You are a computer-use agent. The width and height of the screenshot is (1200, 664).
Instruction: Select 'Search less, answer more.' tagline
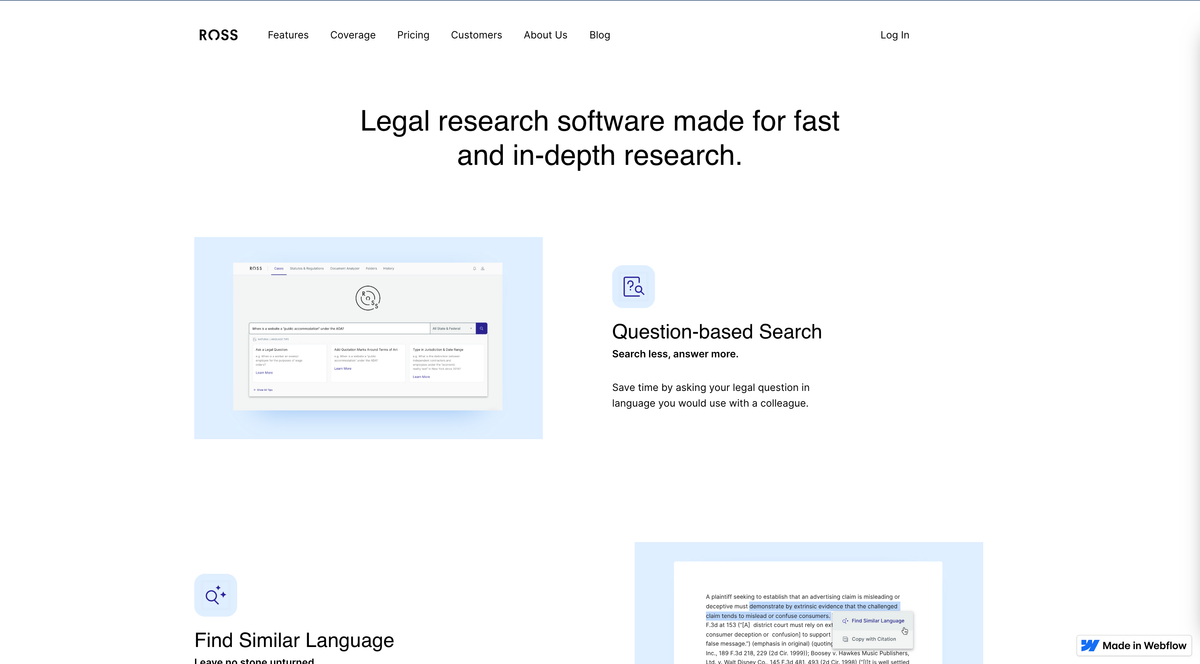coord(675,354)
